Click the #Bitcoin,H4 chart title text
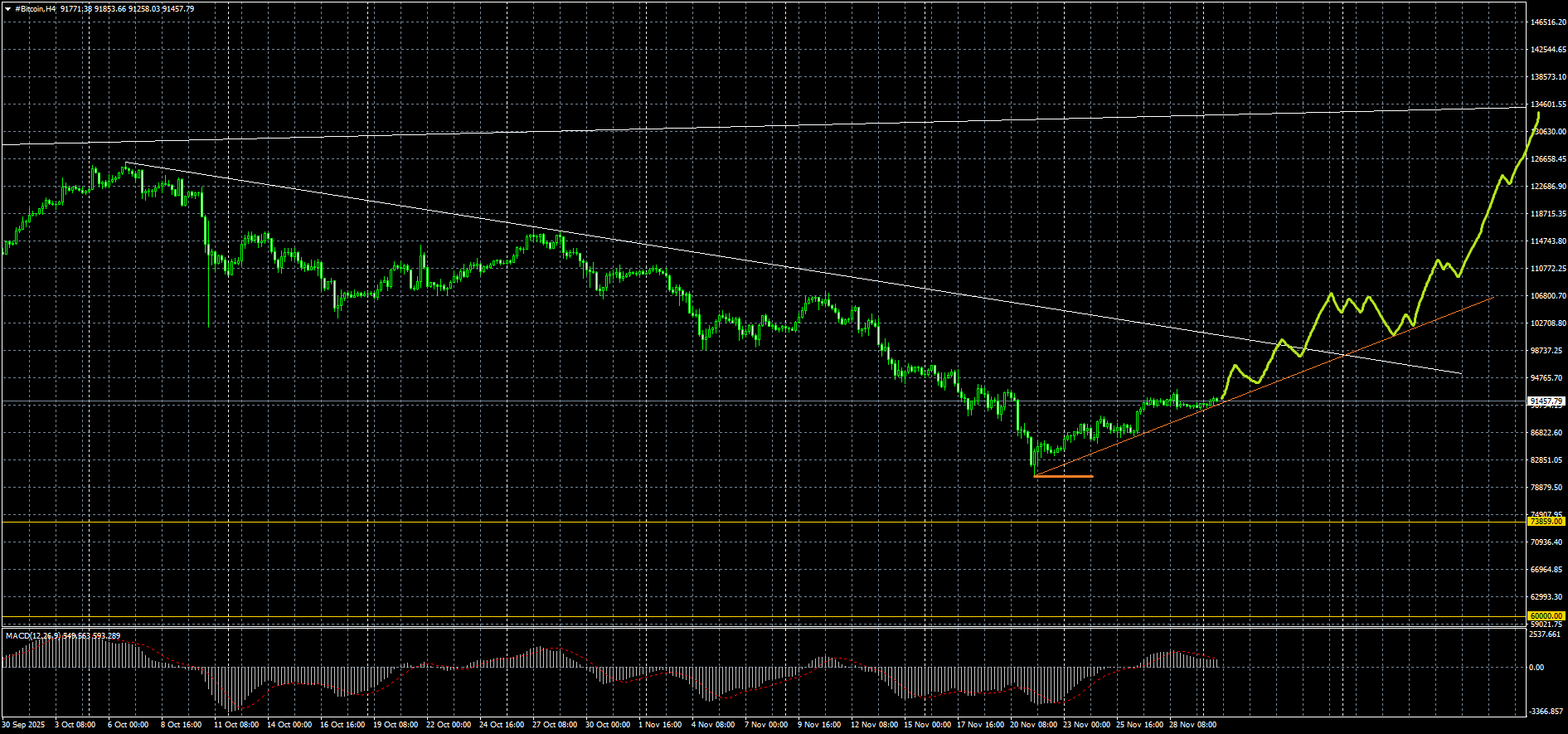Screen dimensions: 1568x734 coord(36,8)
